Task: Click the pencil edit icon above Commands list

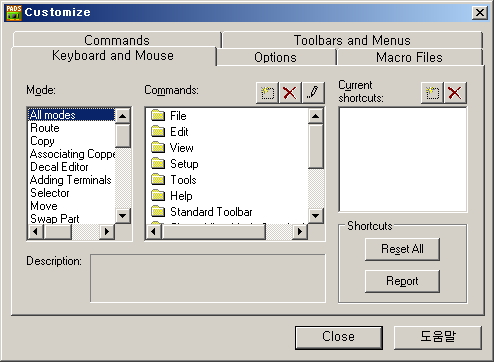Action: pyautogui.click(x=313, y=93)
